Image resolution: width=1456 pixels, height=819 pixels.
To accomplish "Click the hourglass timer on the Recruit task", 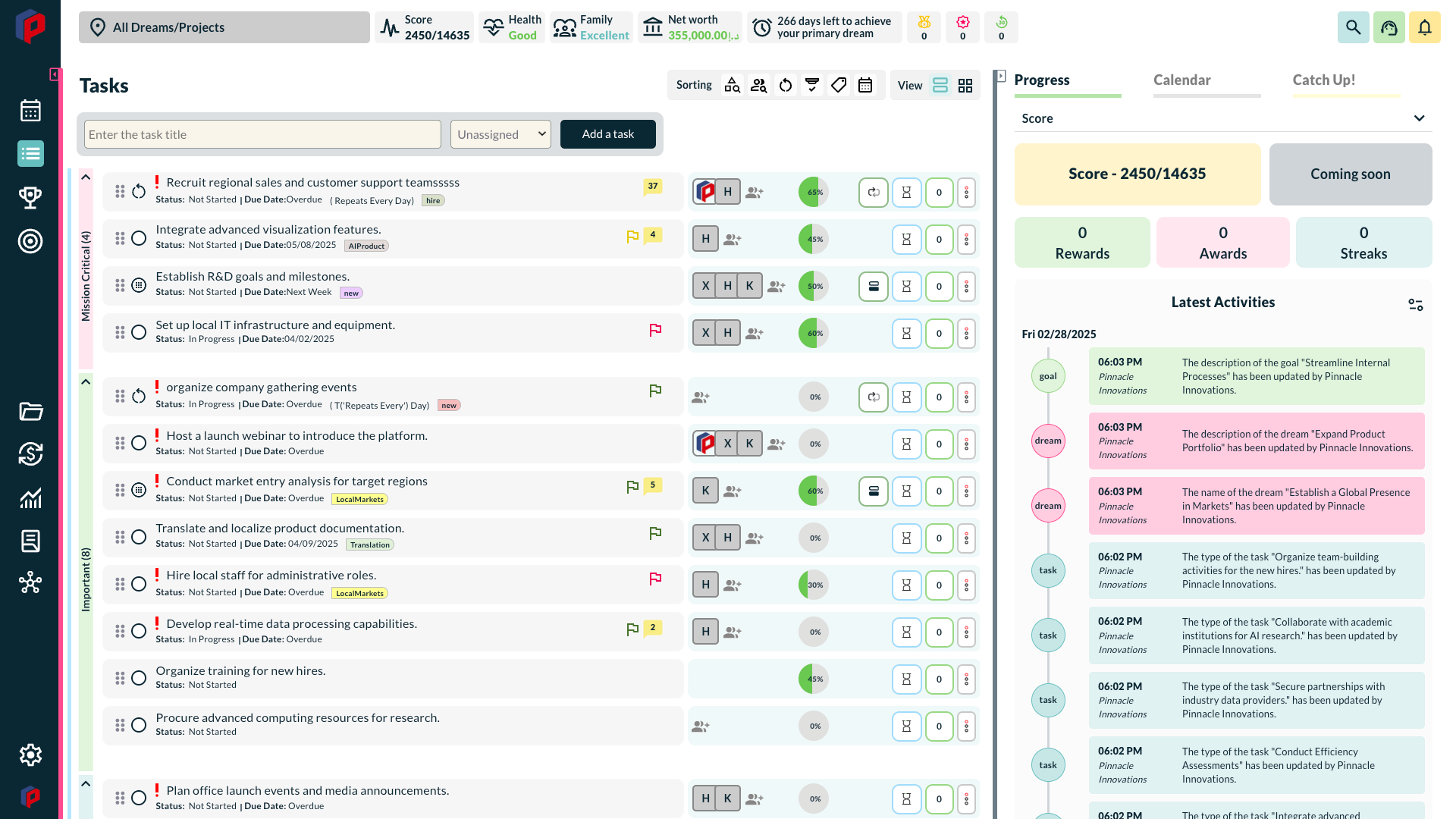I will pos(906,192).
